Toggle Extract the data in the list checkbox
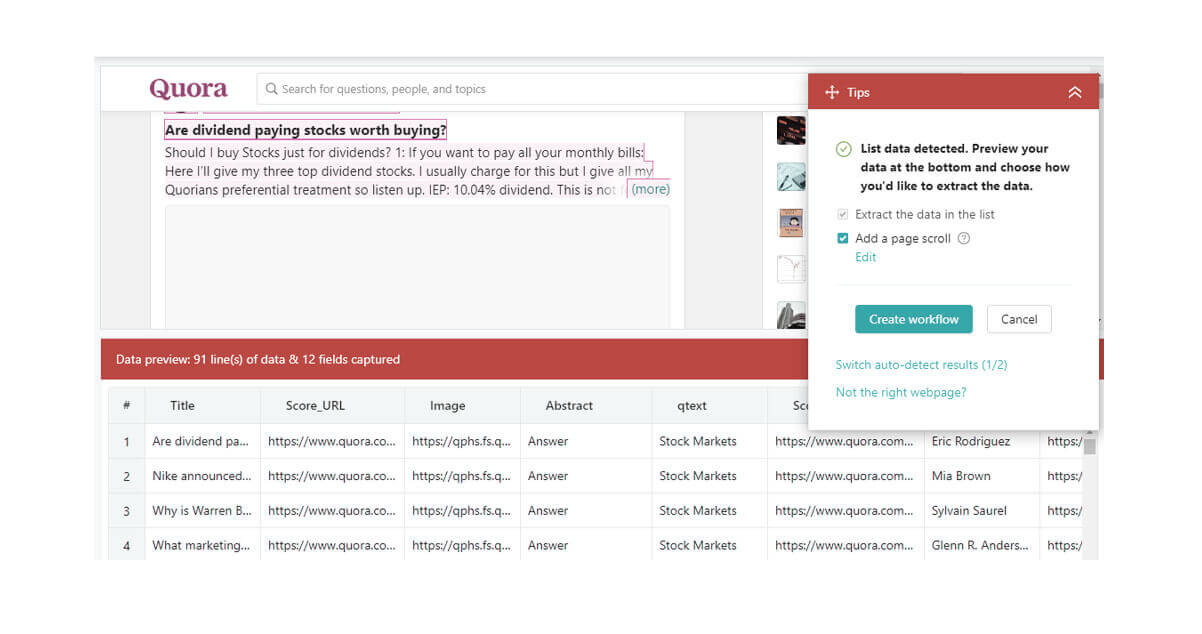The image size is (1202, 634). click(843, 214)
